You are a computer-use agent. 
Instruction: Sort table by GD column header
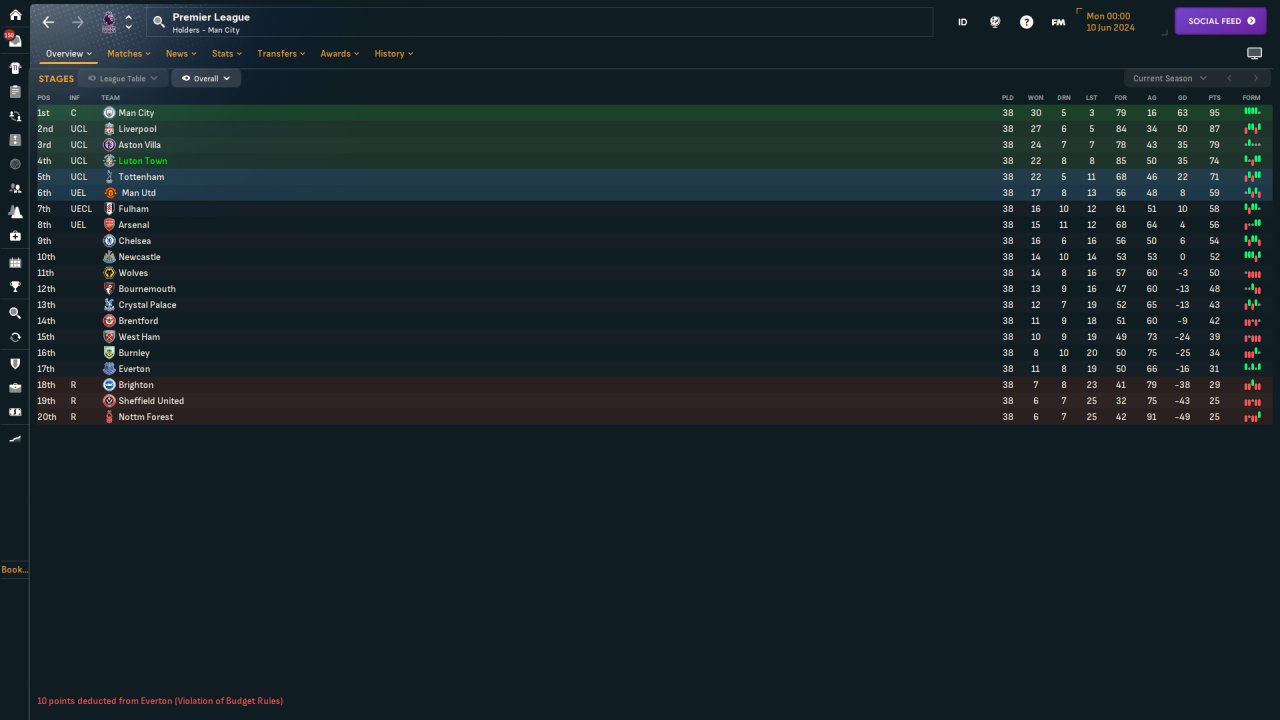tap(1182, 98)
